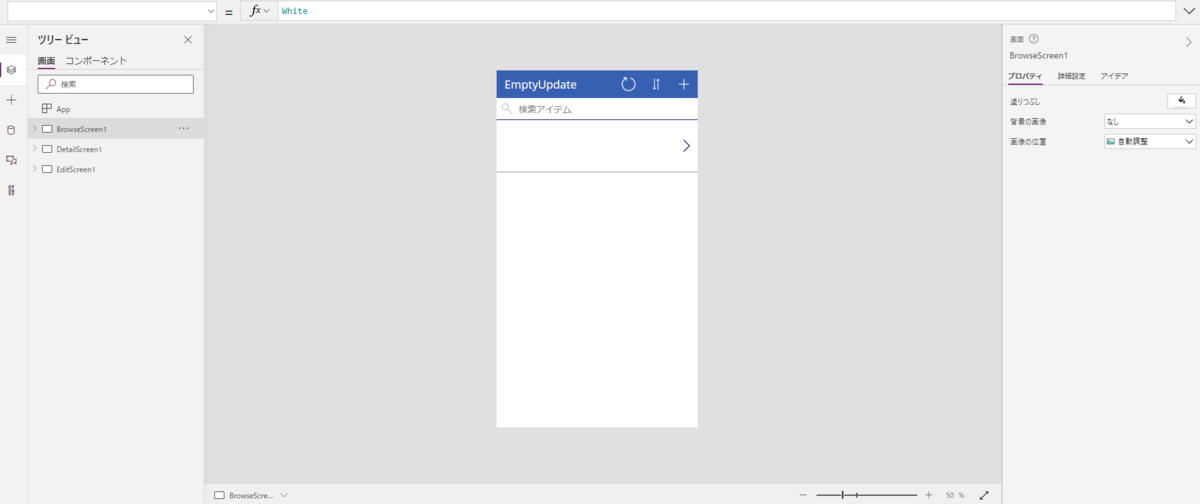Expand the formula bar with chevron

click(1188, 11)
